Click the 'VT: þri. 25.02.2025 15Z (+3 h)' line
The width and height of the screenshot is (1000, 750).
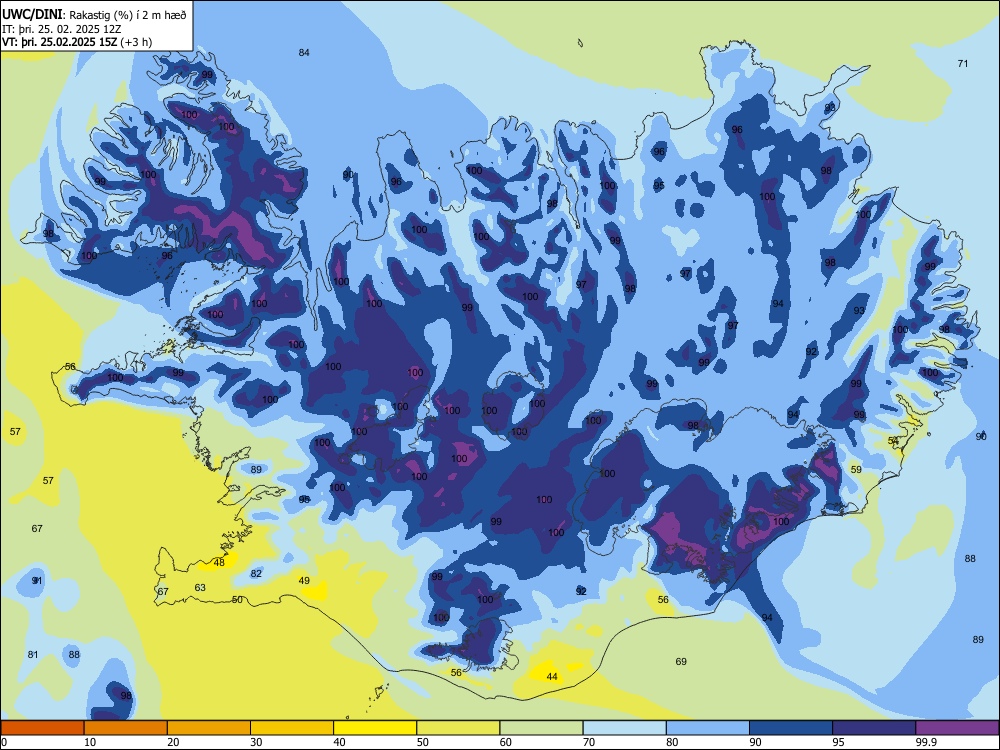[x=77, y=42]
